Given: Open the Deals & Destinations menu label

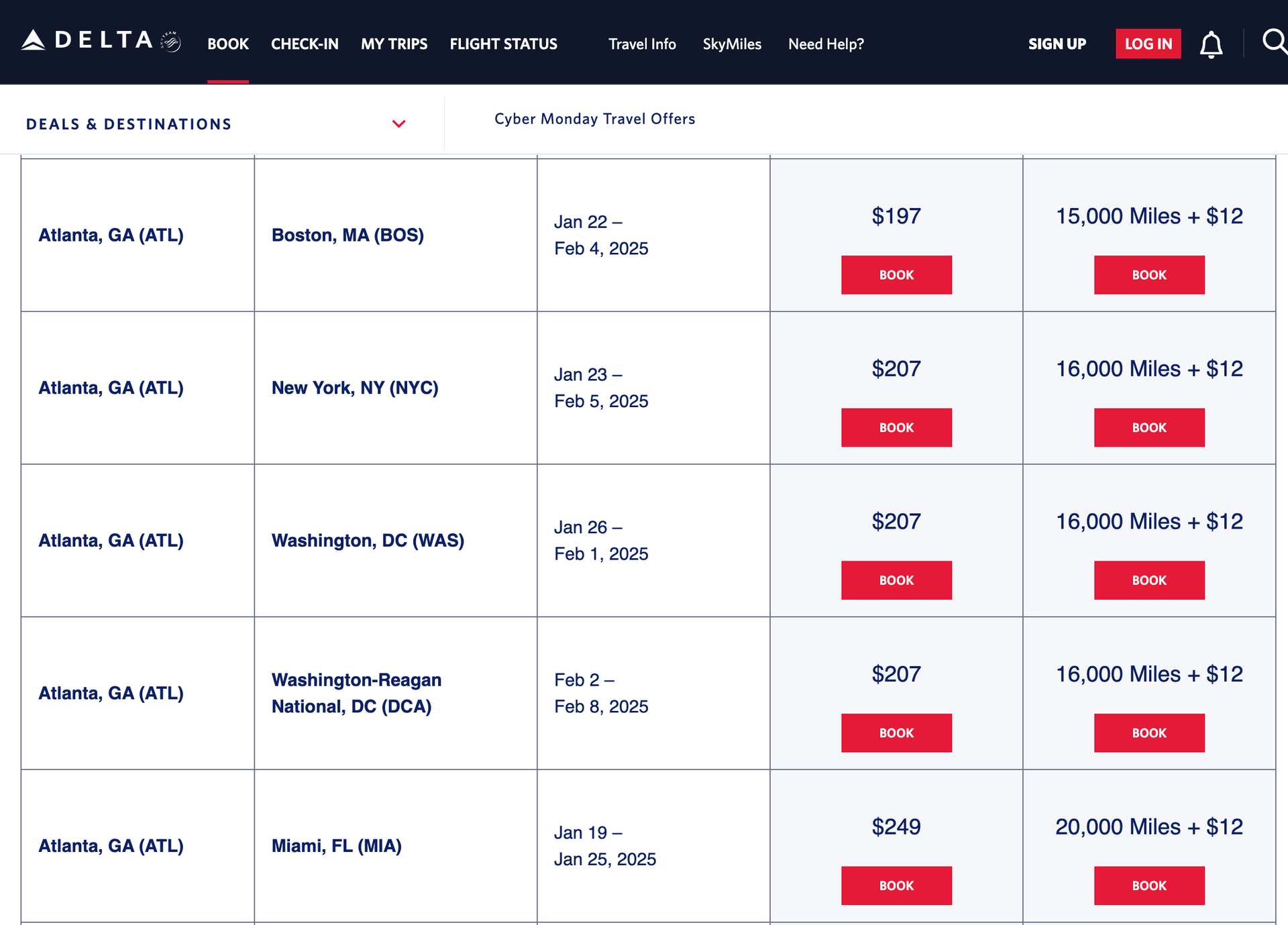Looking at the screenshot, I should 129,124.
